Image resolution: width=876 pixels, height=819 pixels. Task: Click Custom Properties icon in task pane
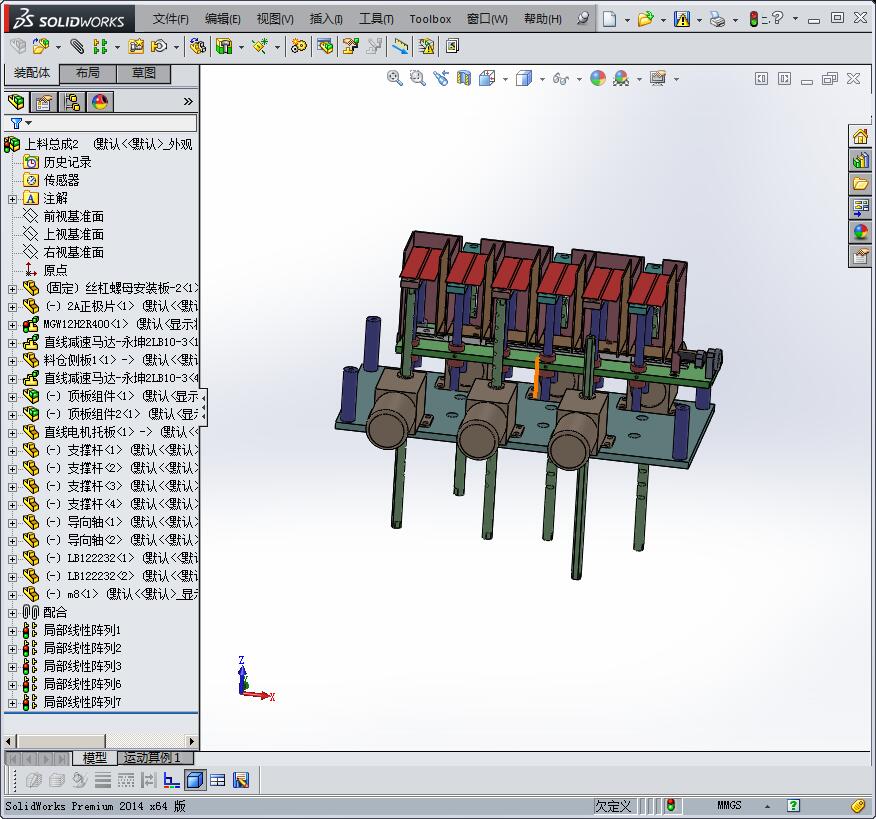pyautogui.click(x=860, y=255)
